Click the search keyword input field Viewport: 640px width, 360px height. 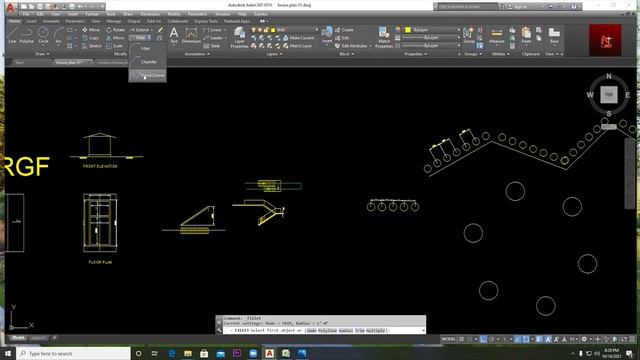(467, 7)
